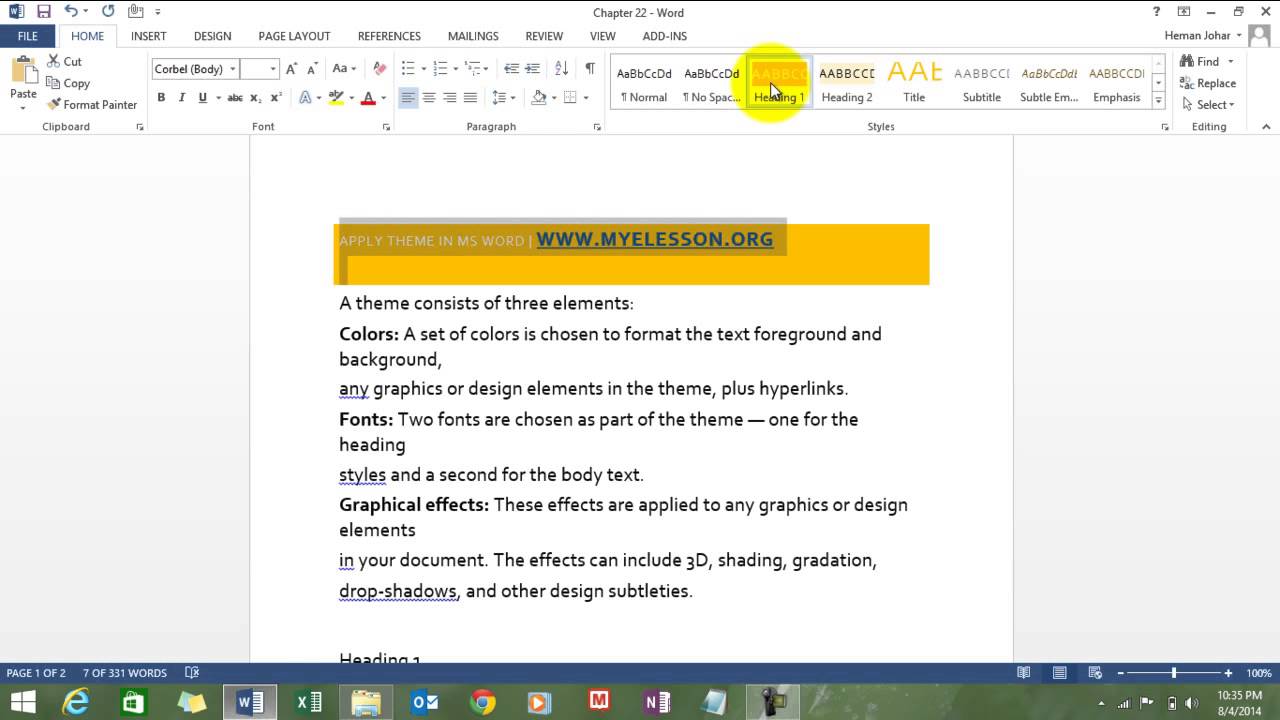This screenshot has width=1280, height=720.
Task: Click the Multilevel List icon
Action: (473, 69)
